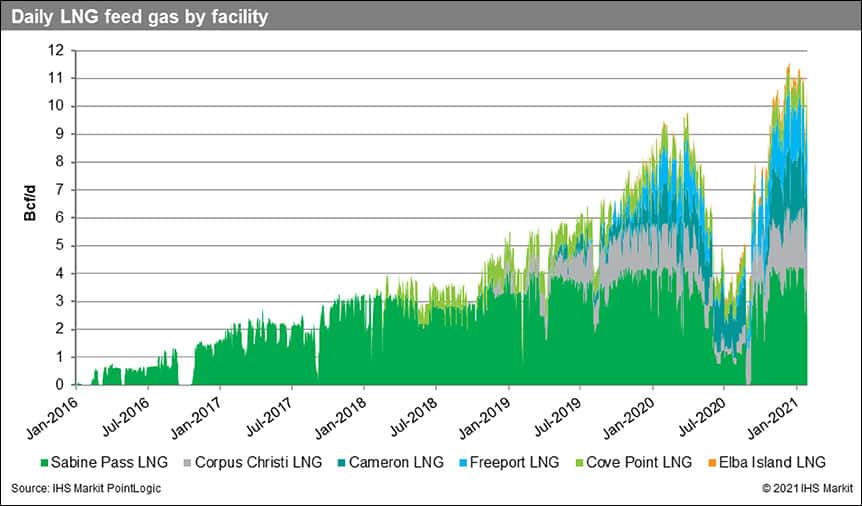Click the y-axis value 12

pos(57,51)
